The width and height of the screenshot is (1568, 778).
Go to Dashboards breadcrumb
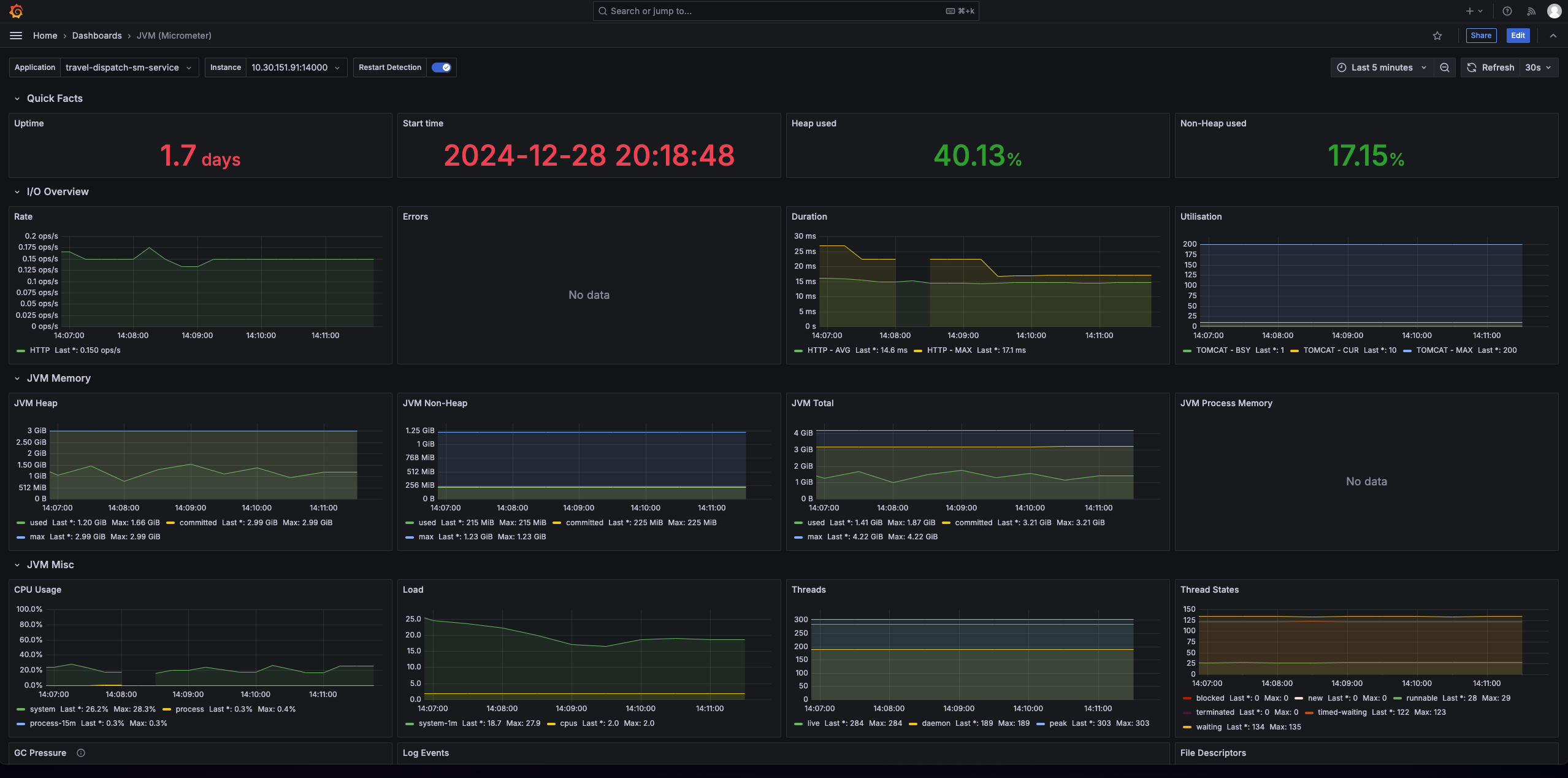pyautogui.click(x=97, y=36)
